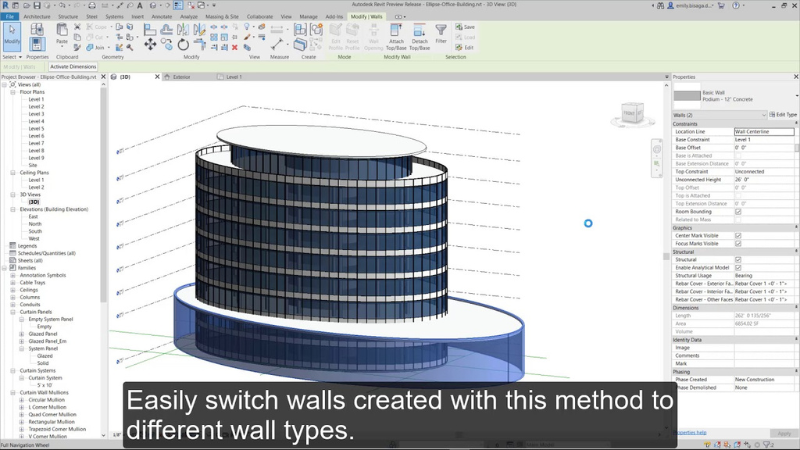Disable the Enable Analytical Model checkbox

click(738, 268)
